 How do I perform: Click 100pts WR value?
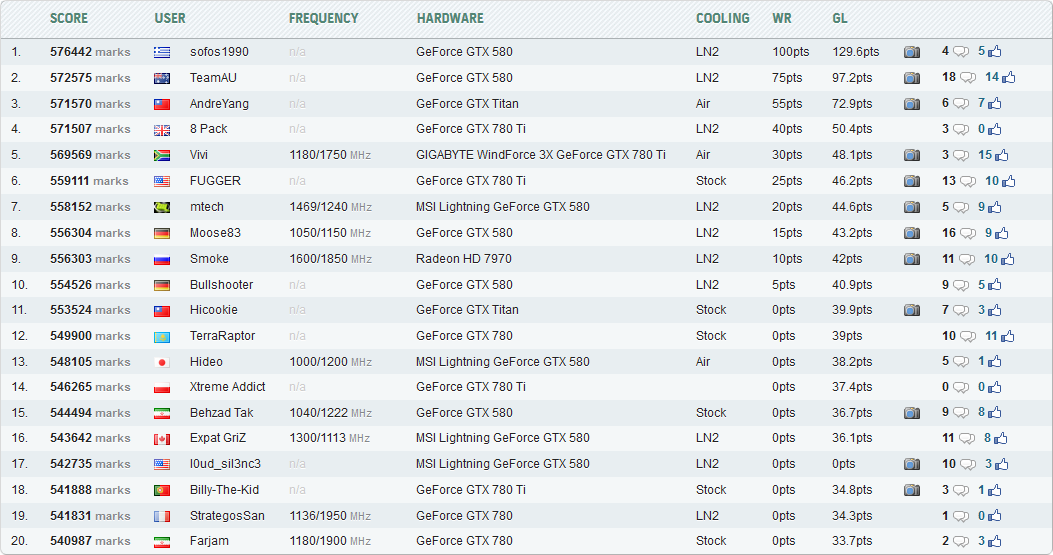coord(790,52)
